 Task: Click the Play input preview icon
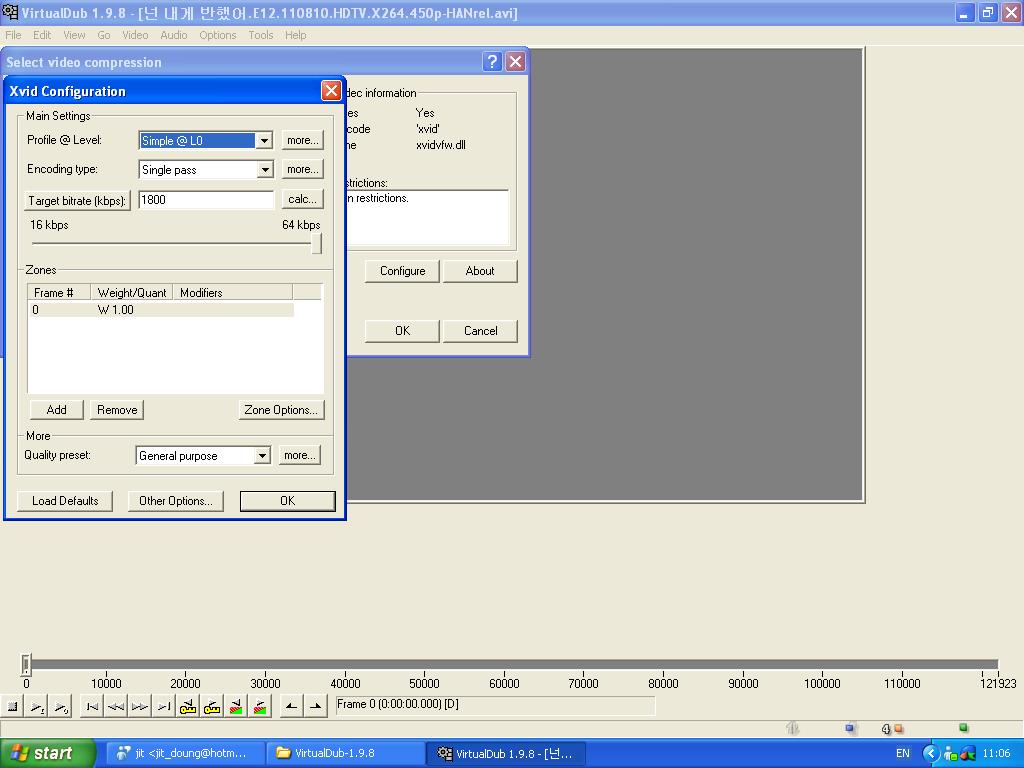pos(37,706)
